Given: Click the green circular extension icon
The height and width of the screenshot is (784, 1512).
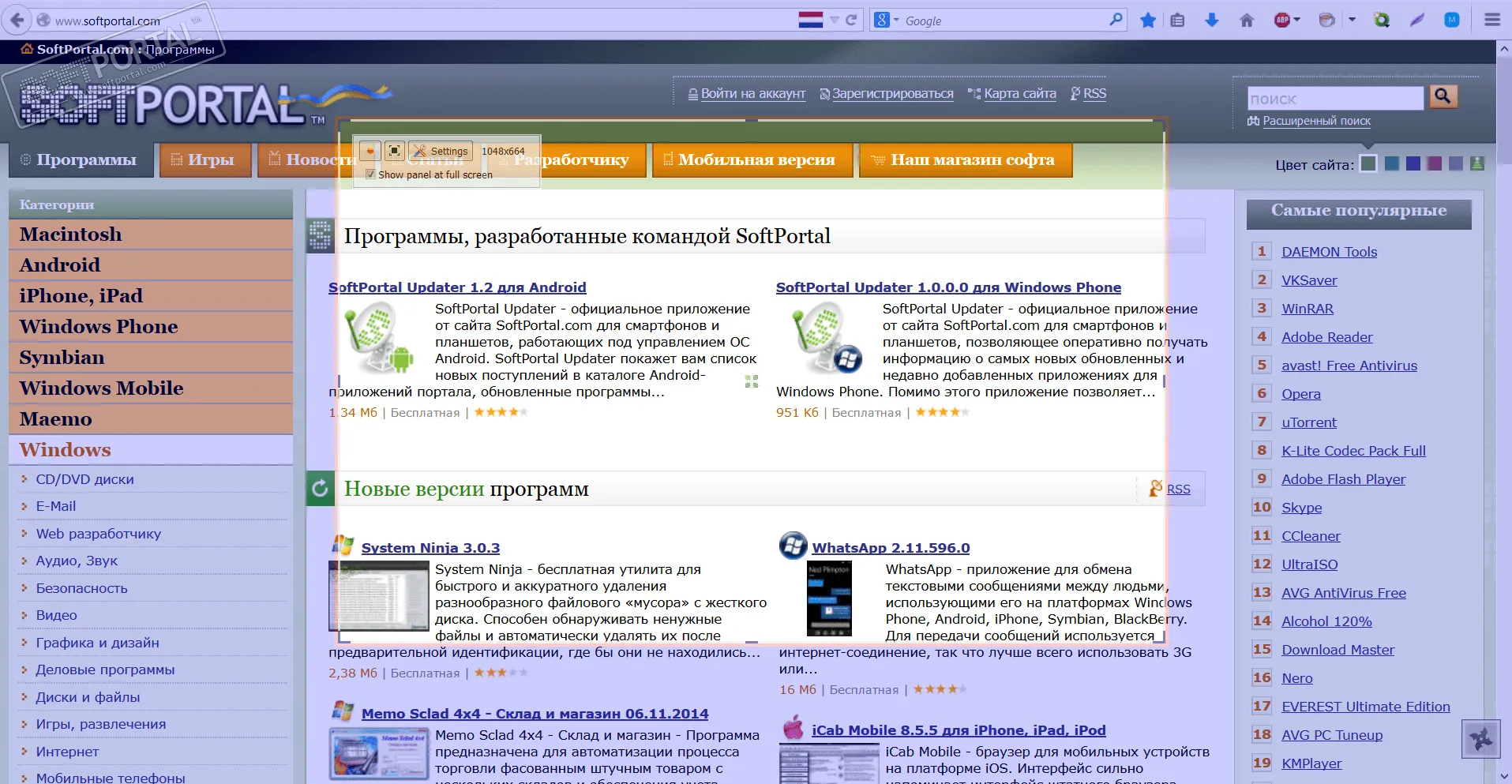Looking at the screenshot, I should tap(1382, 21).
